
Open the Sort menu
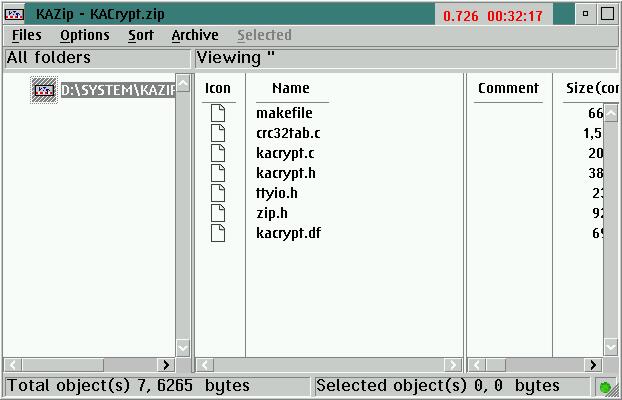[140, 35]
